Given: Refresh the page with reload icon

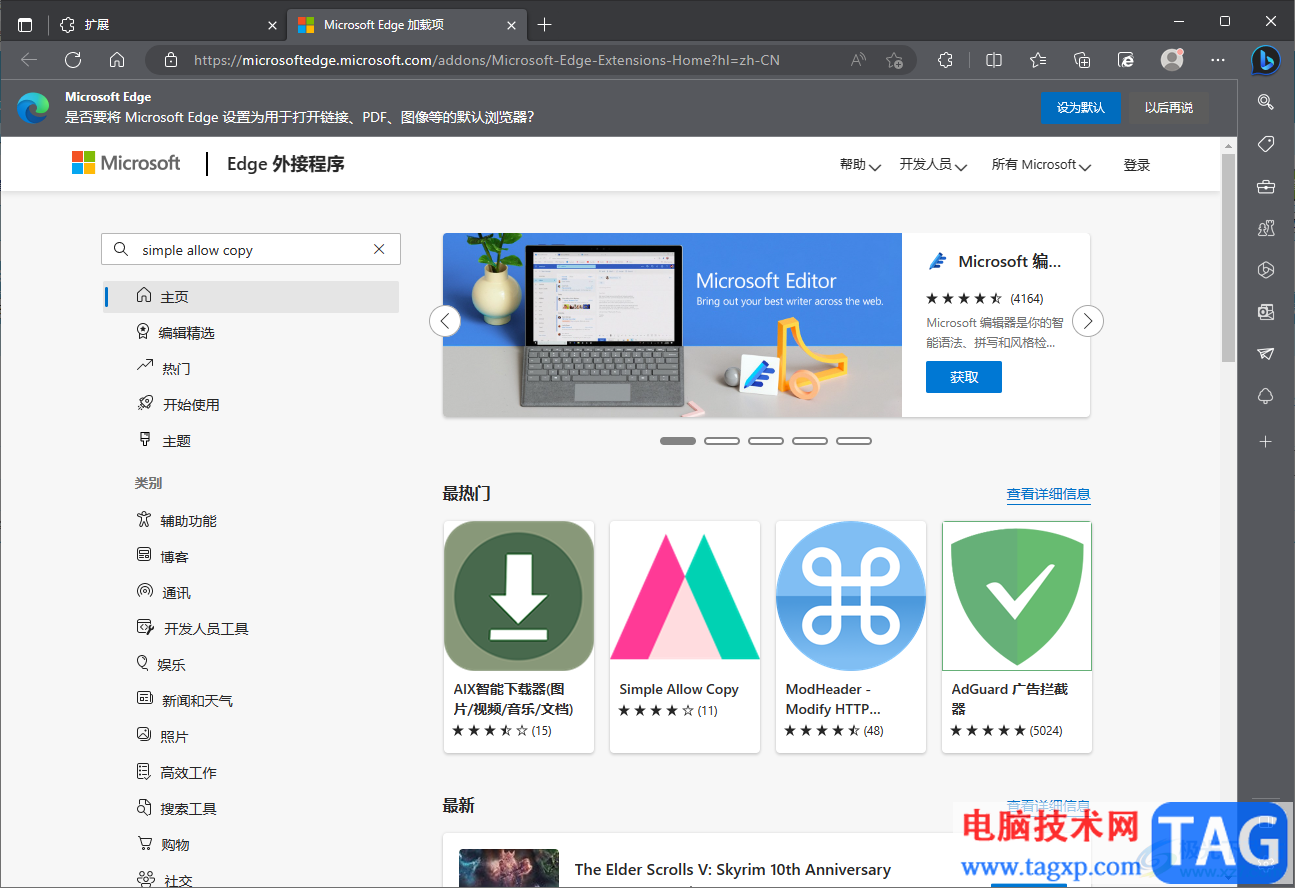Looking at the screenshot, I should tap(73, 60).
